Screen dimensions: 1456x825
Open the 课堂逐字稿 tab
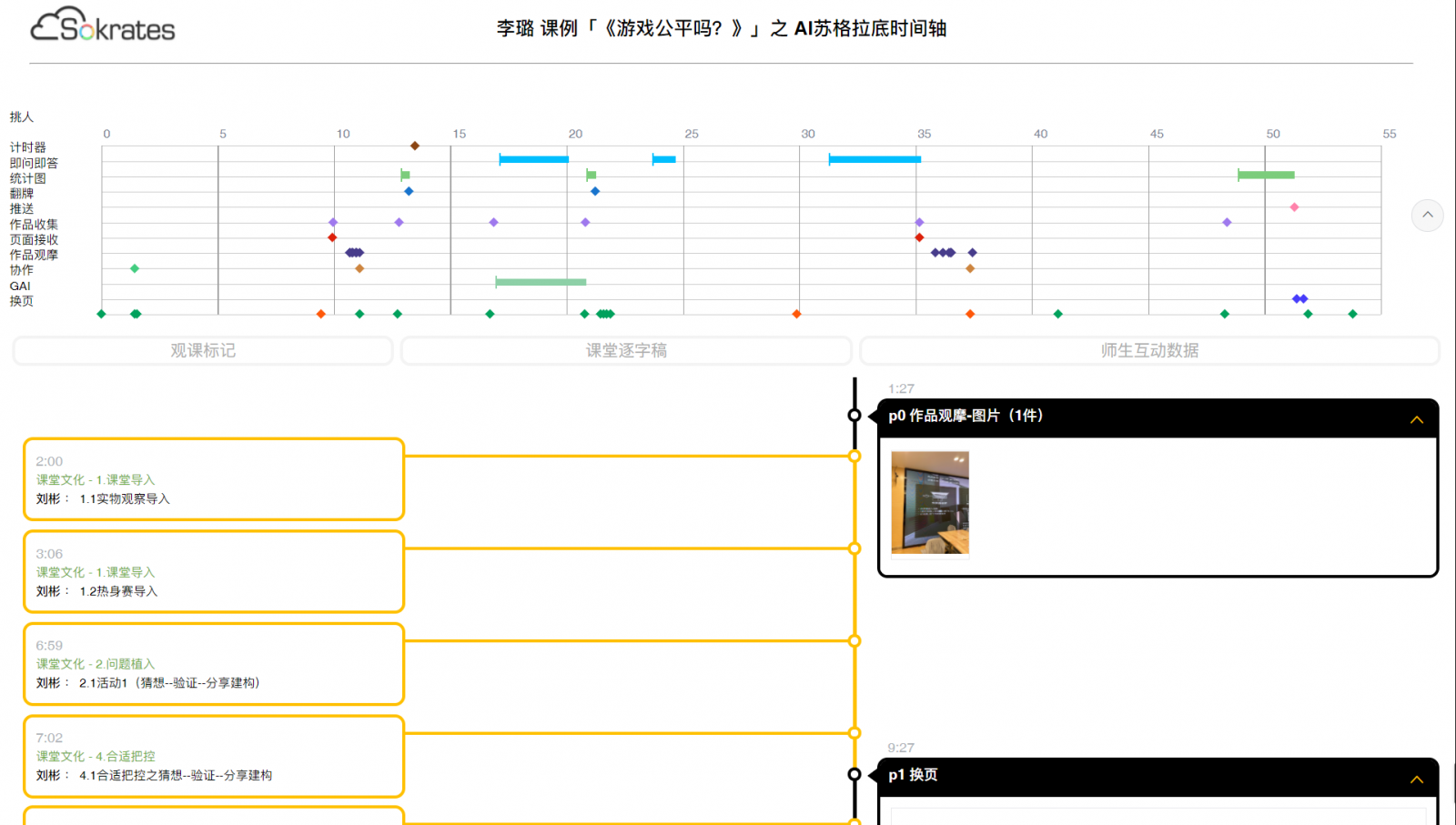tap(626, 350)
